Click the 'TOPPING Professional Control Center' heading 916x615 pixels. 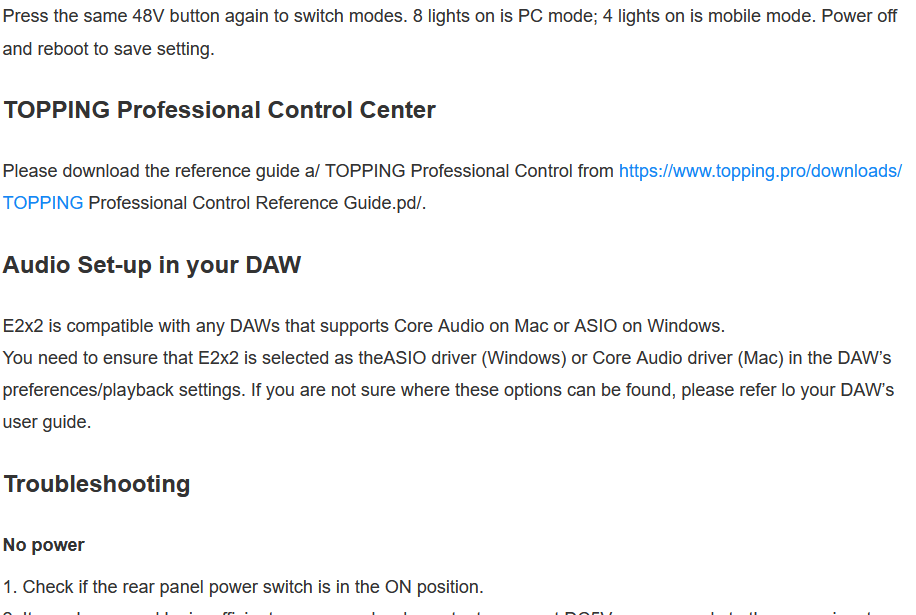[x=219, y=110]
